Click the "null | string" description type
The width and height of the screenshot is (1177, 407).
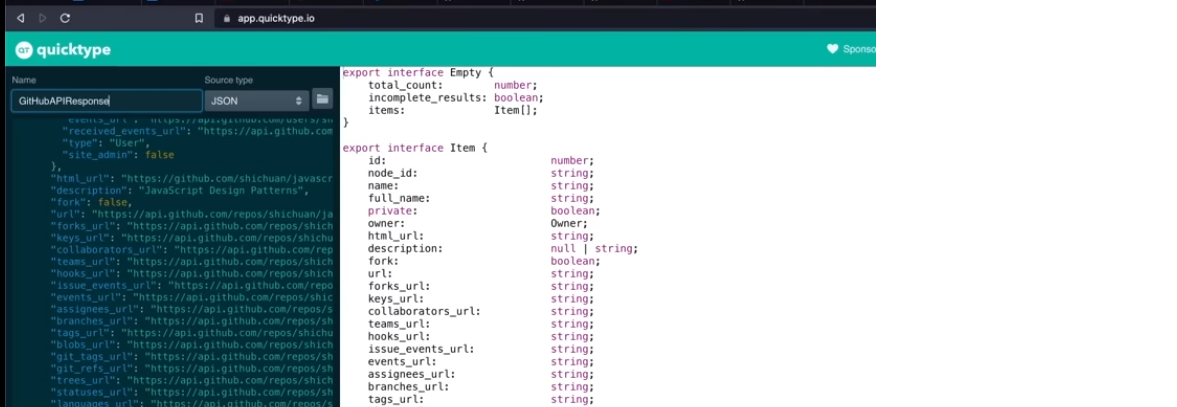pyautogui.click(x=593, y=249)
